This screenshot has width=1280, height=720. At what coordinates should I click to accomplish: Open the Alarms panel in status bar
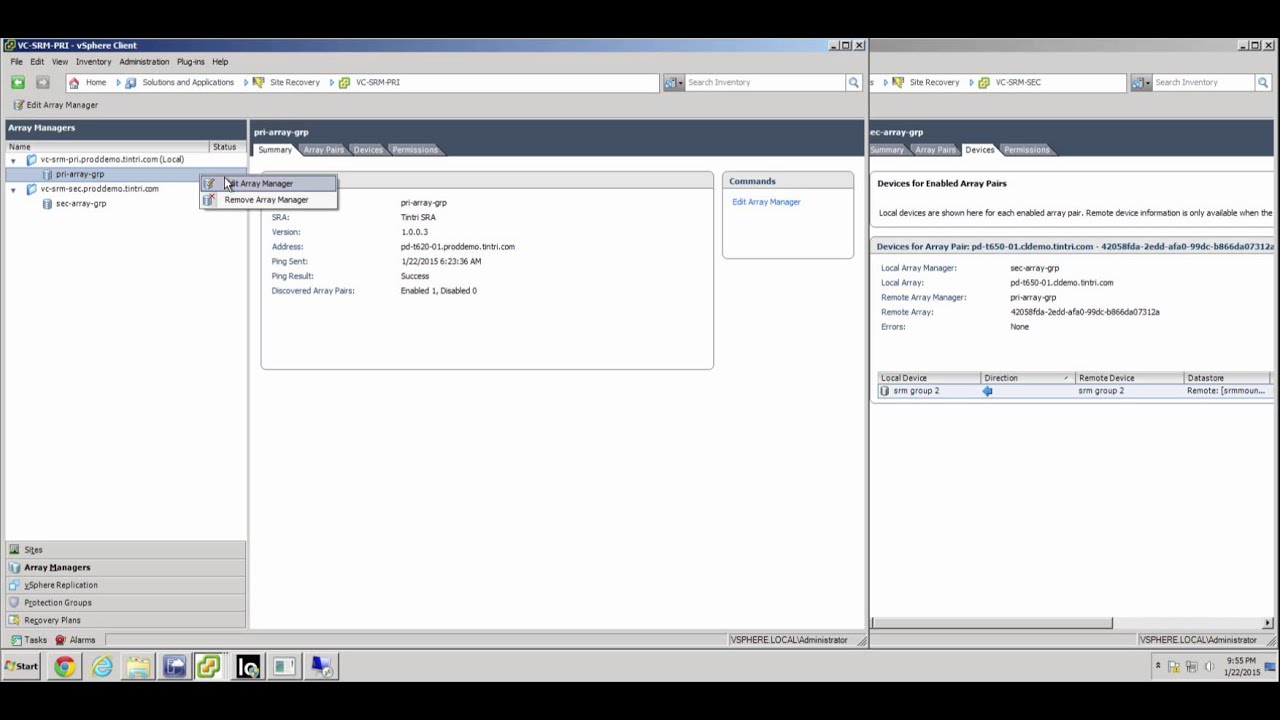pos(76,640)
